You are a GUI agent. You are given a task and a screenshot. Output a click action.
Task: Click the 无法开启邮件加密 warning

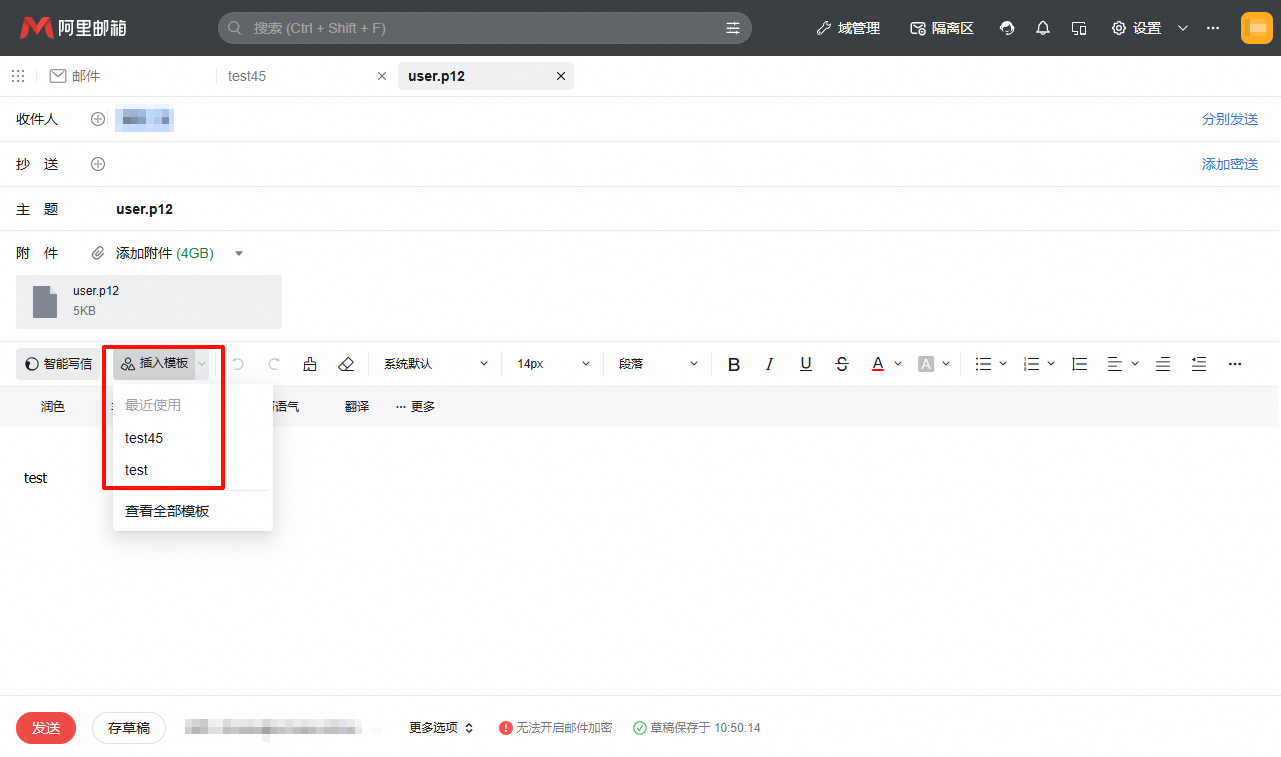point(556,728)
